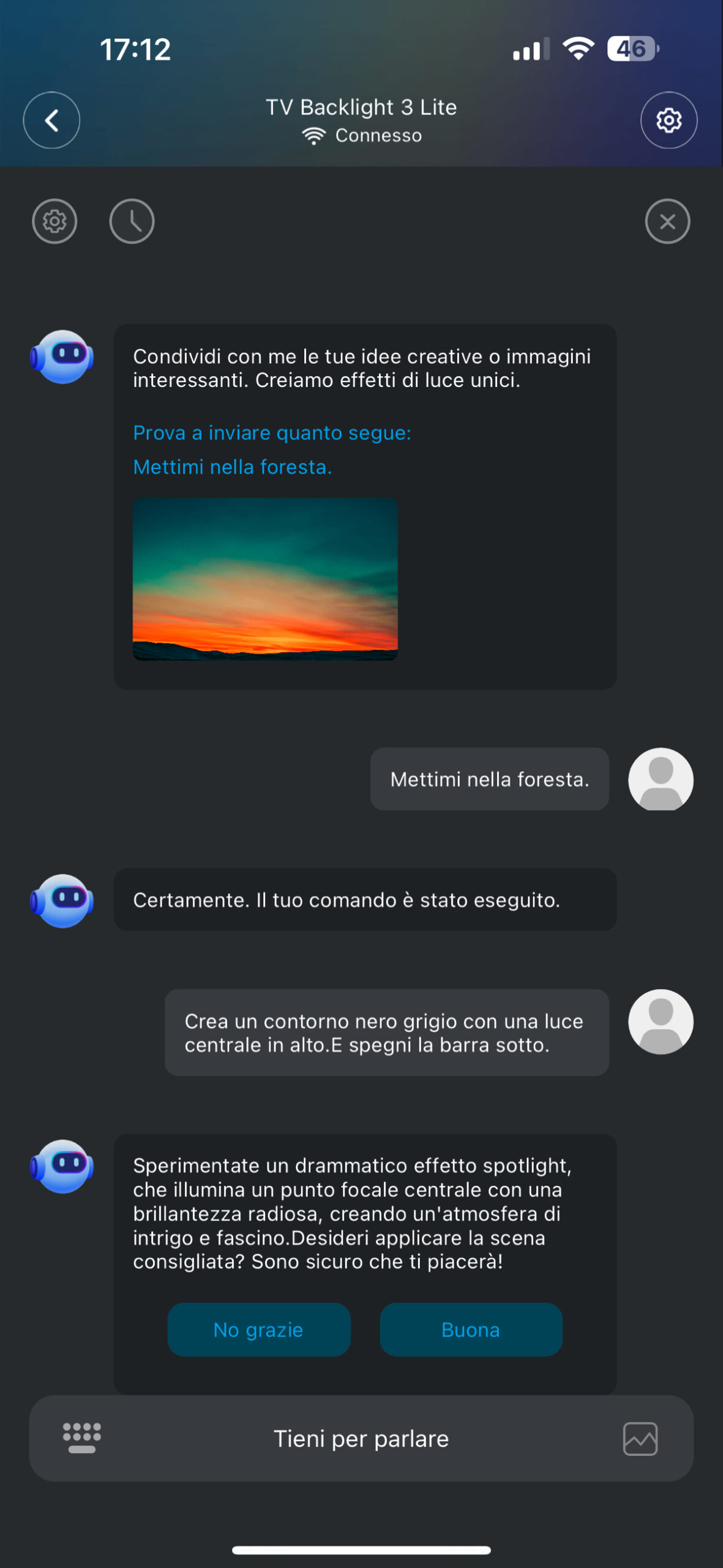Switch to keyboard text input
The image size is (723, 1568).
tap(82, 1438)
